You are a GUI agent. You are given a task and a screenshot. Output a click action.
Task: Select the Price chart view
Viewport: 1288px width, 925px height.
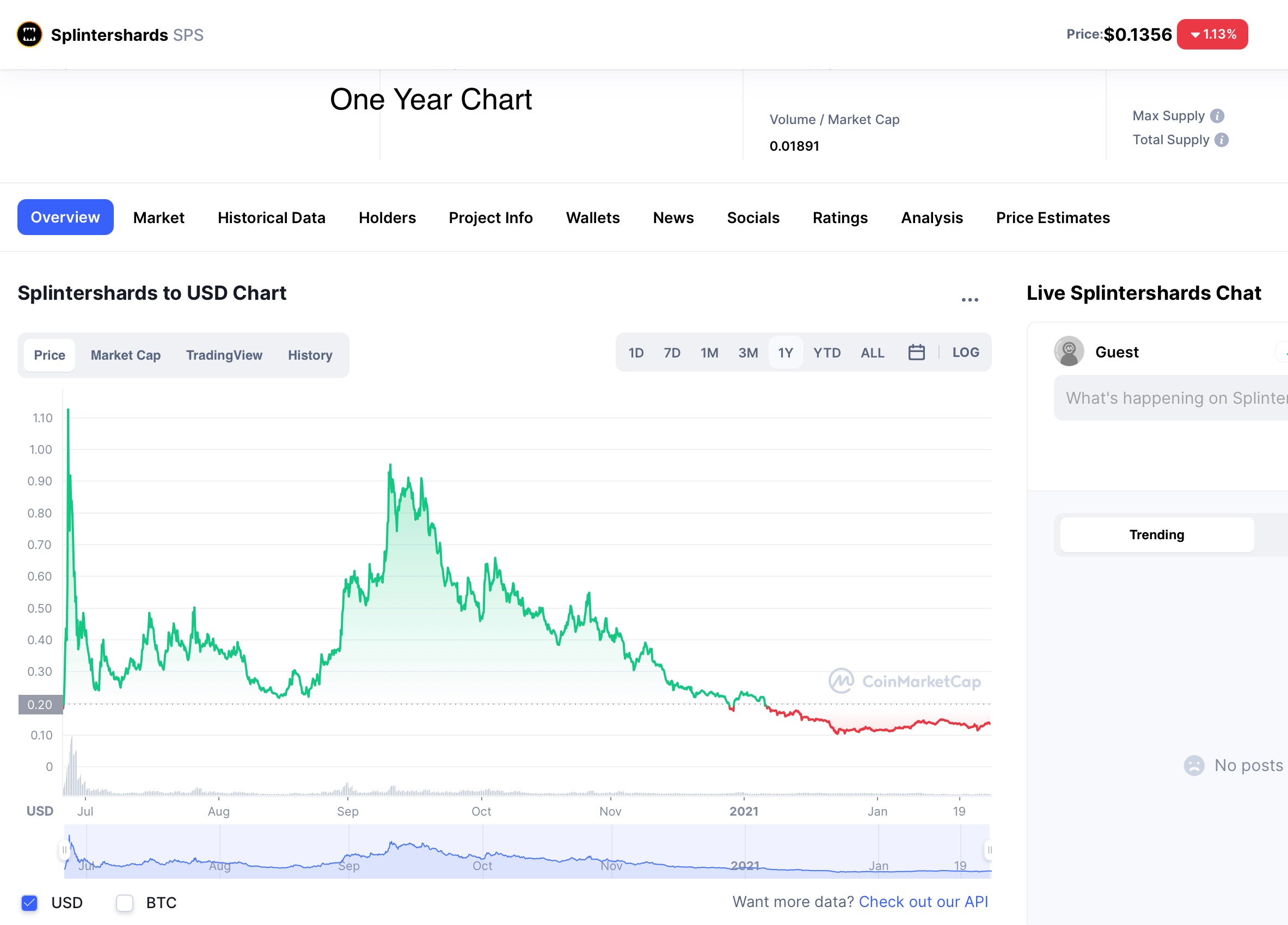50,355
